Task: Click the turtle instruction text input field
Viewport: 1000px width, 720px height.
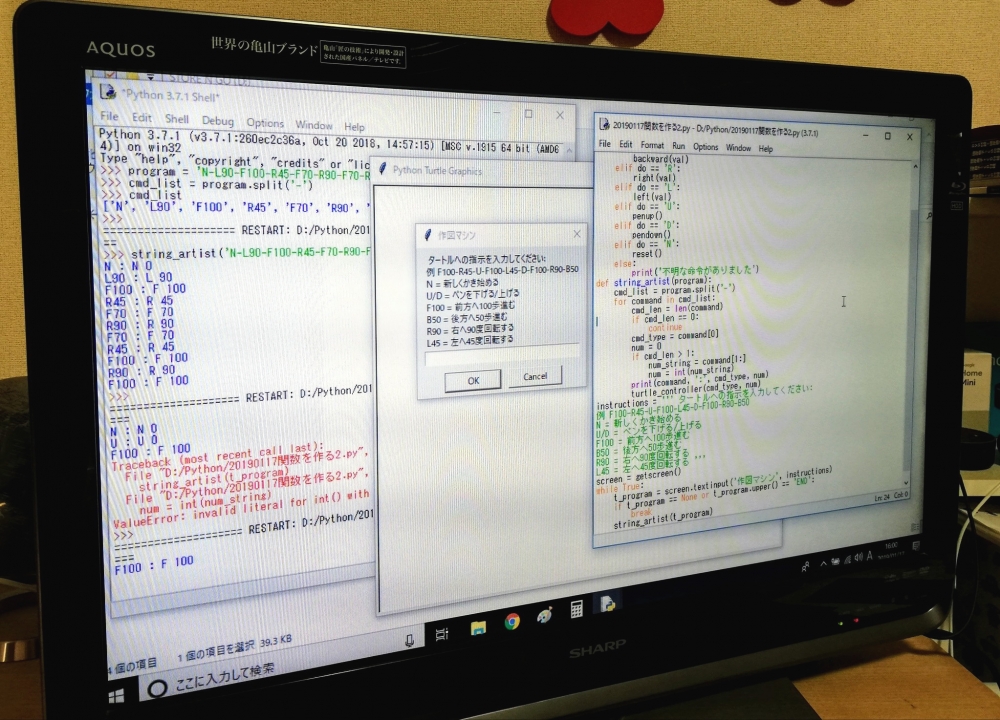Action: pyautogui.click(x=502, y=352)
